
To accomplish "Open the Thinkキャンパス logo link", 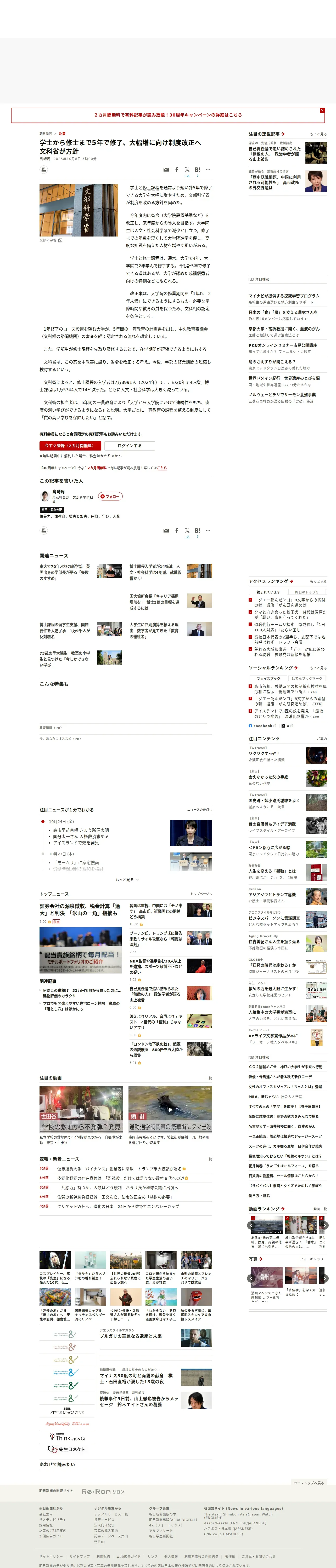I will (x=67, y=1437).
